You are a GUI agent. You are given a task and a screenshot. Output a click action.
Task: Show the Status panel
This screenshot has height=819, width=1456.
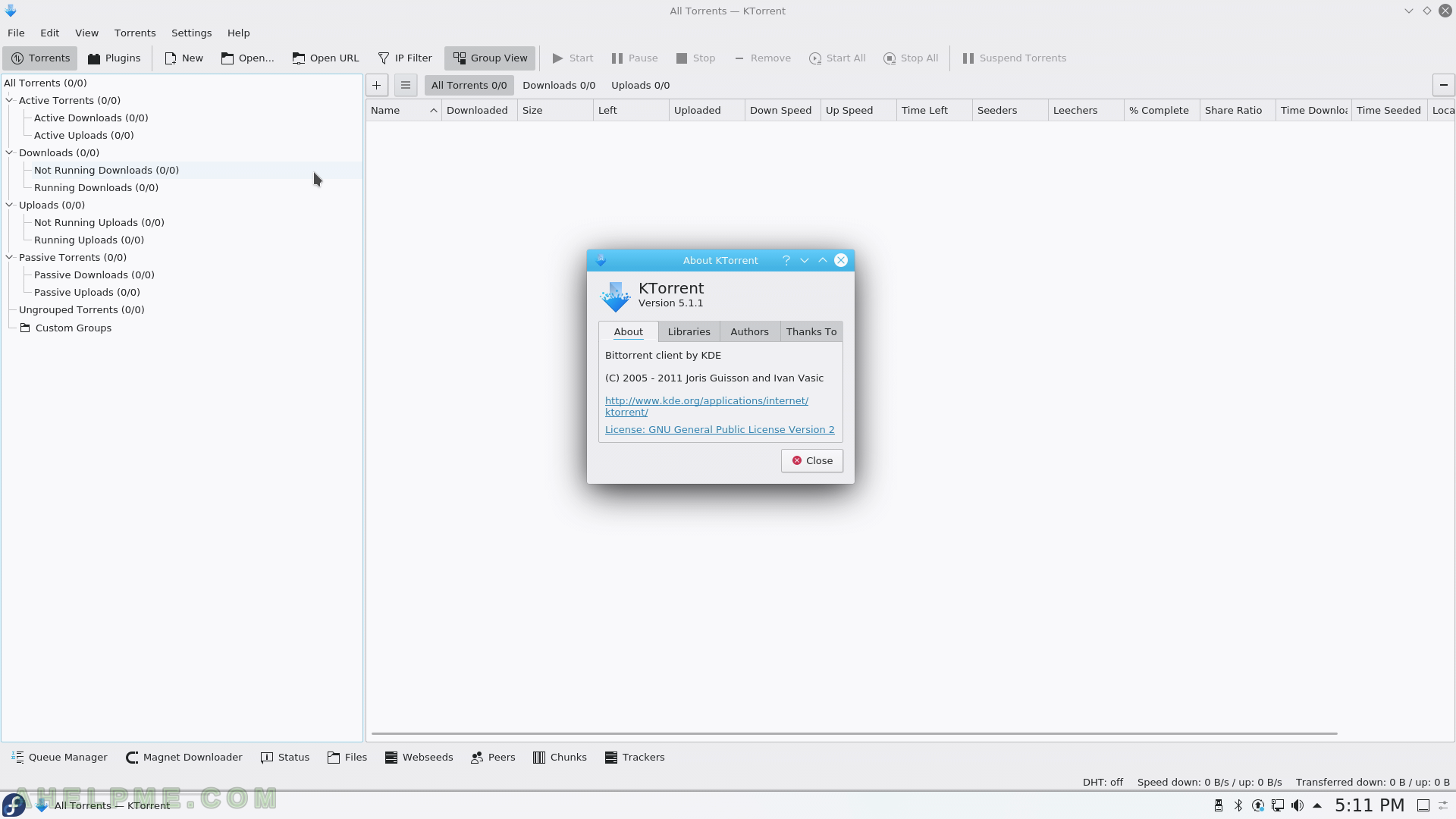285,758
